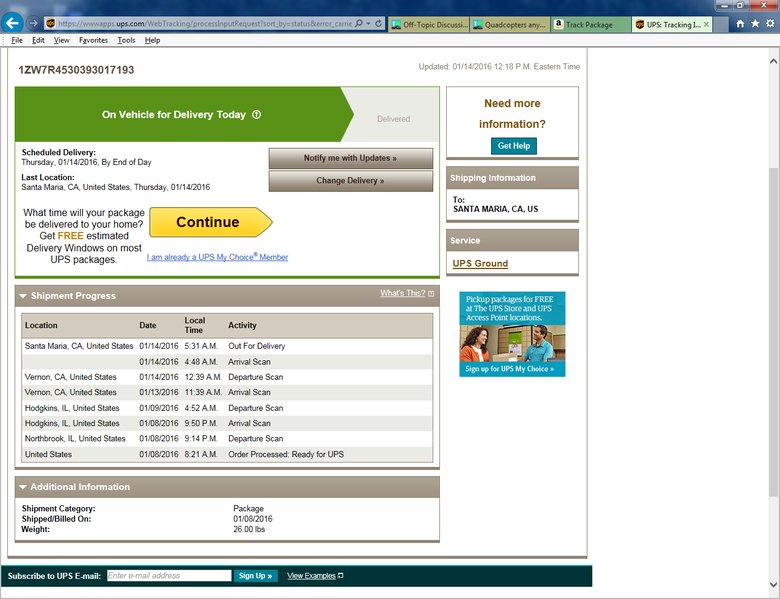This screenshot has width=780, height=599.
Task: Click the Change Delivery button
Action: coord(351,181)
